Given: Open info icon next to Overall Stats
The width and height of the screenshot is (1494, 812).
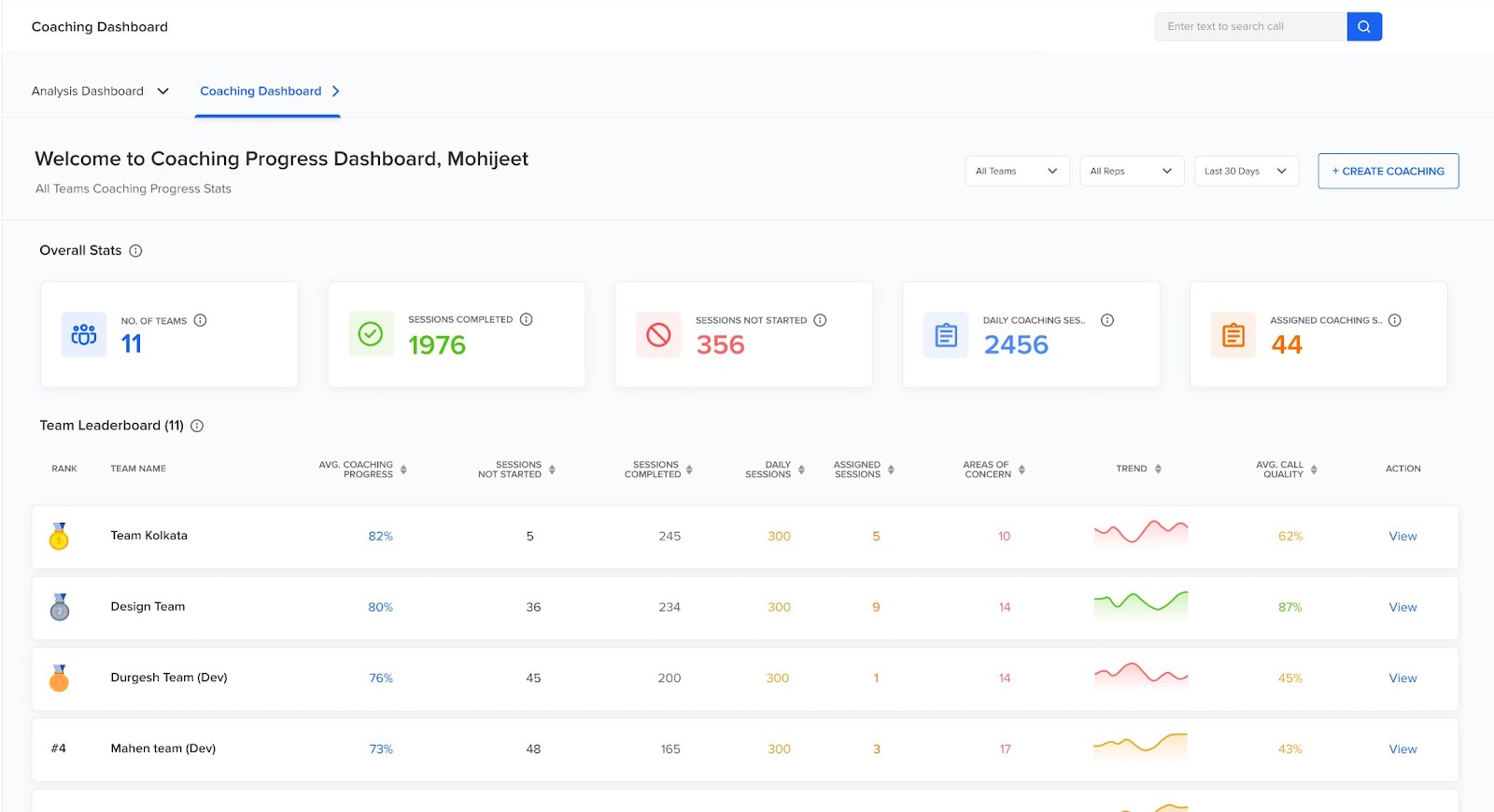Looking at the screenshot, I should (x=135, y=251).
